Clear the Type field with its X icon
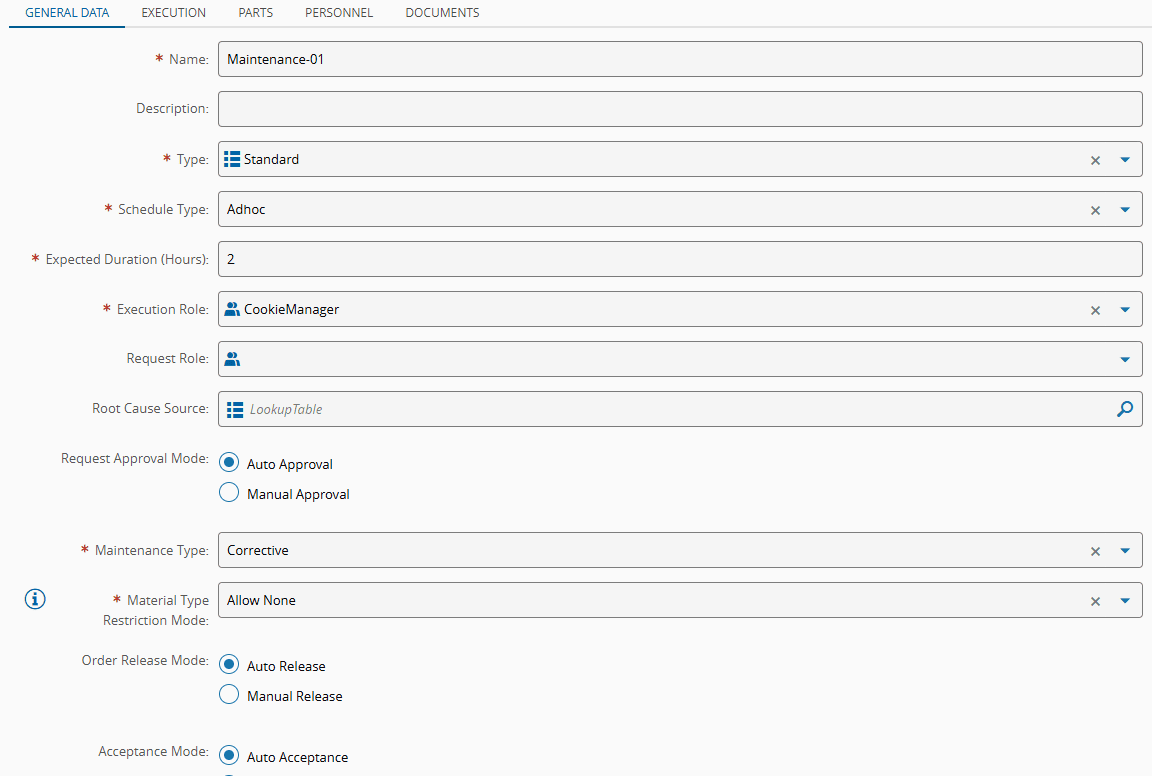Image resolution: width=1152 pixels, height=776 pixels. [1095, 160]
